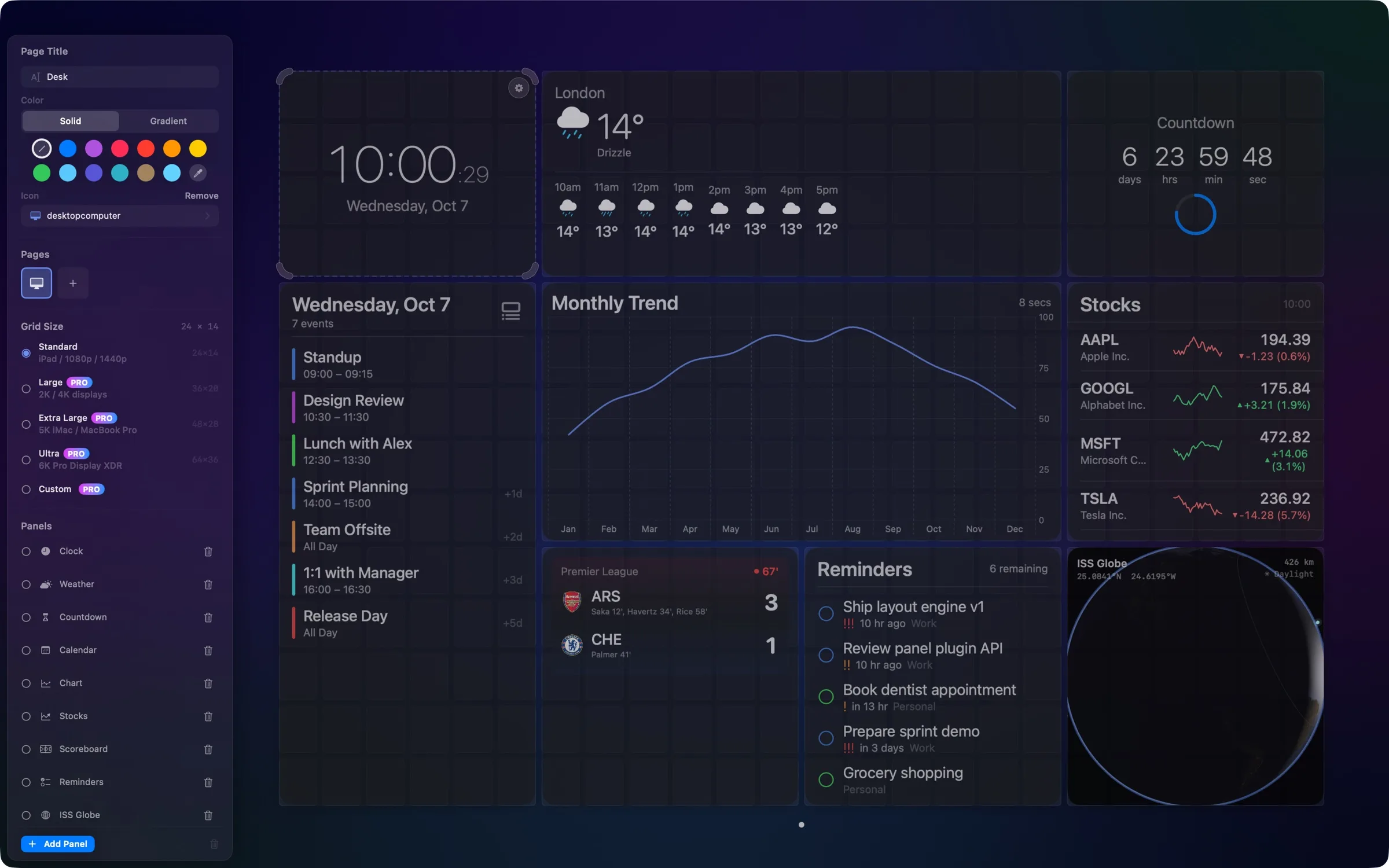Open clock widget settings gear
The height and width of the screenshot is (868, 1389).
tap(519, 88)
